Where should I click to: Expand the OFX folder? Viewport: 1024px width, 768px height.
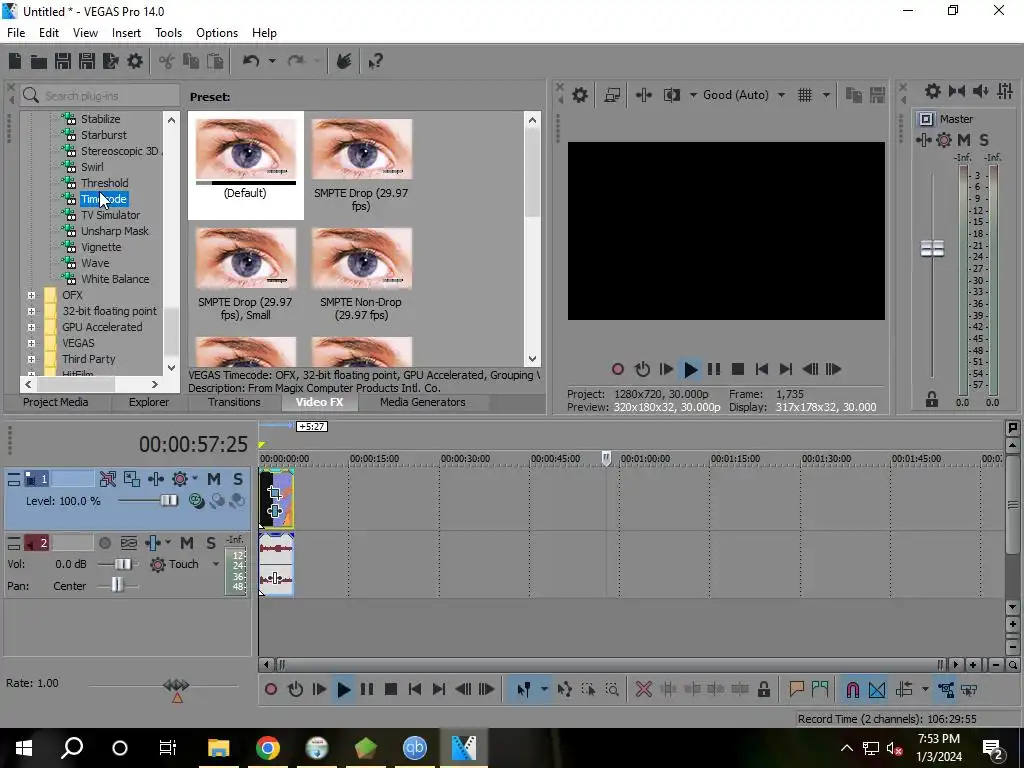point(31,295)
